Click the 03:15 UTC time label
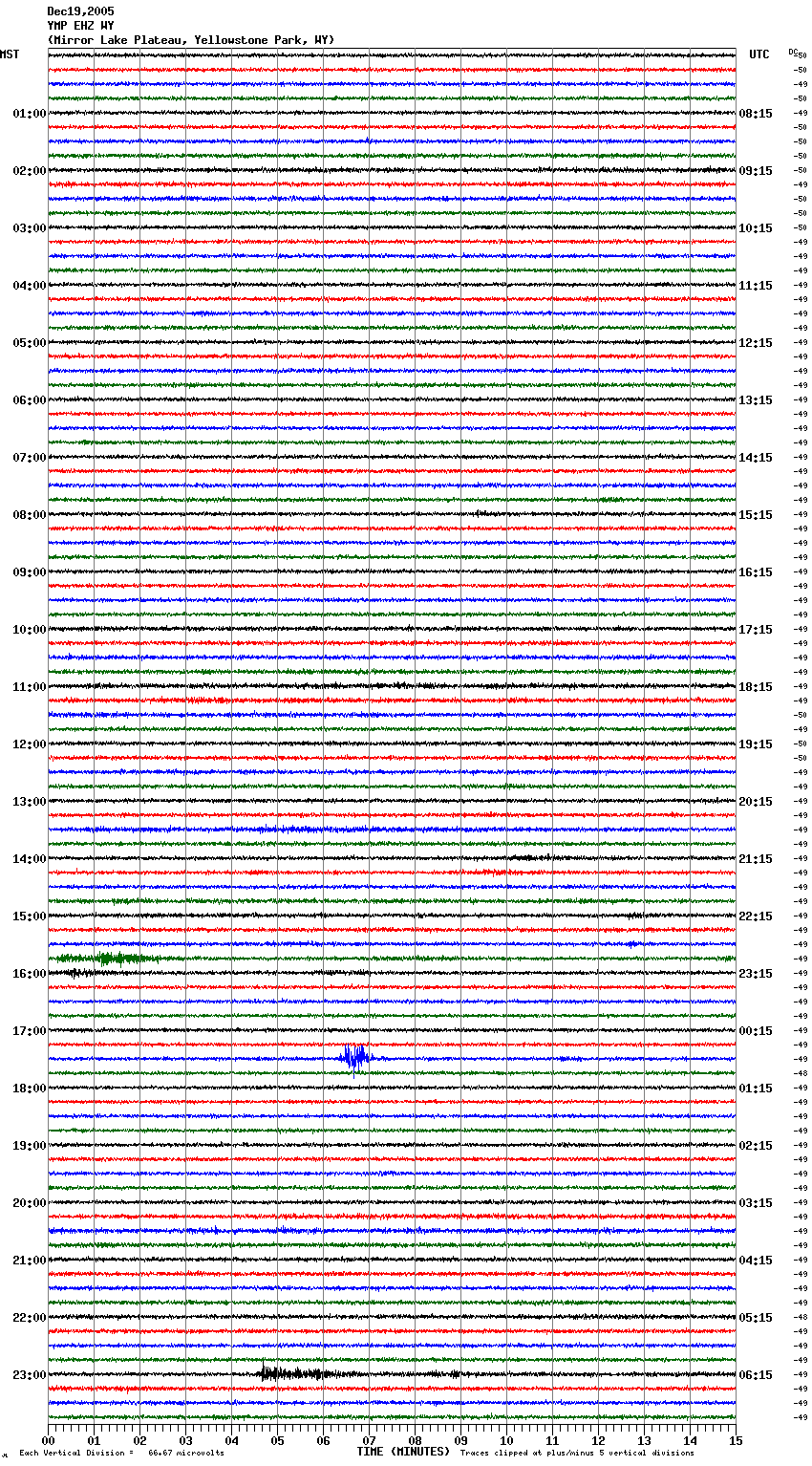 coord(756,1203)
